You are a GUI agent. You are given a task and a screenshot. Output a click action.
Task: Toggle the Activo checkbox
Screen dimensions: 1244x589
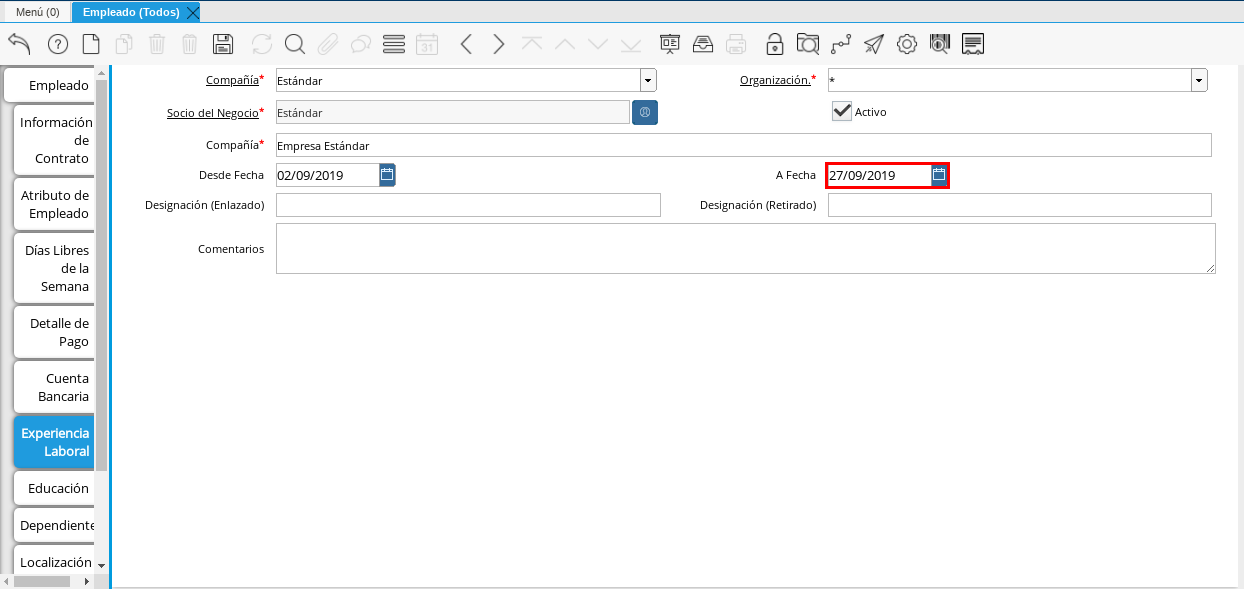(x=842, y=111)
